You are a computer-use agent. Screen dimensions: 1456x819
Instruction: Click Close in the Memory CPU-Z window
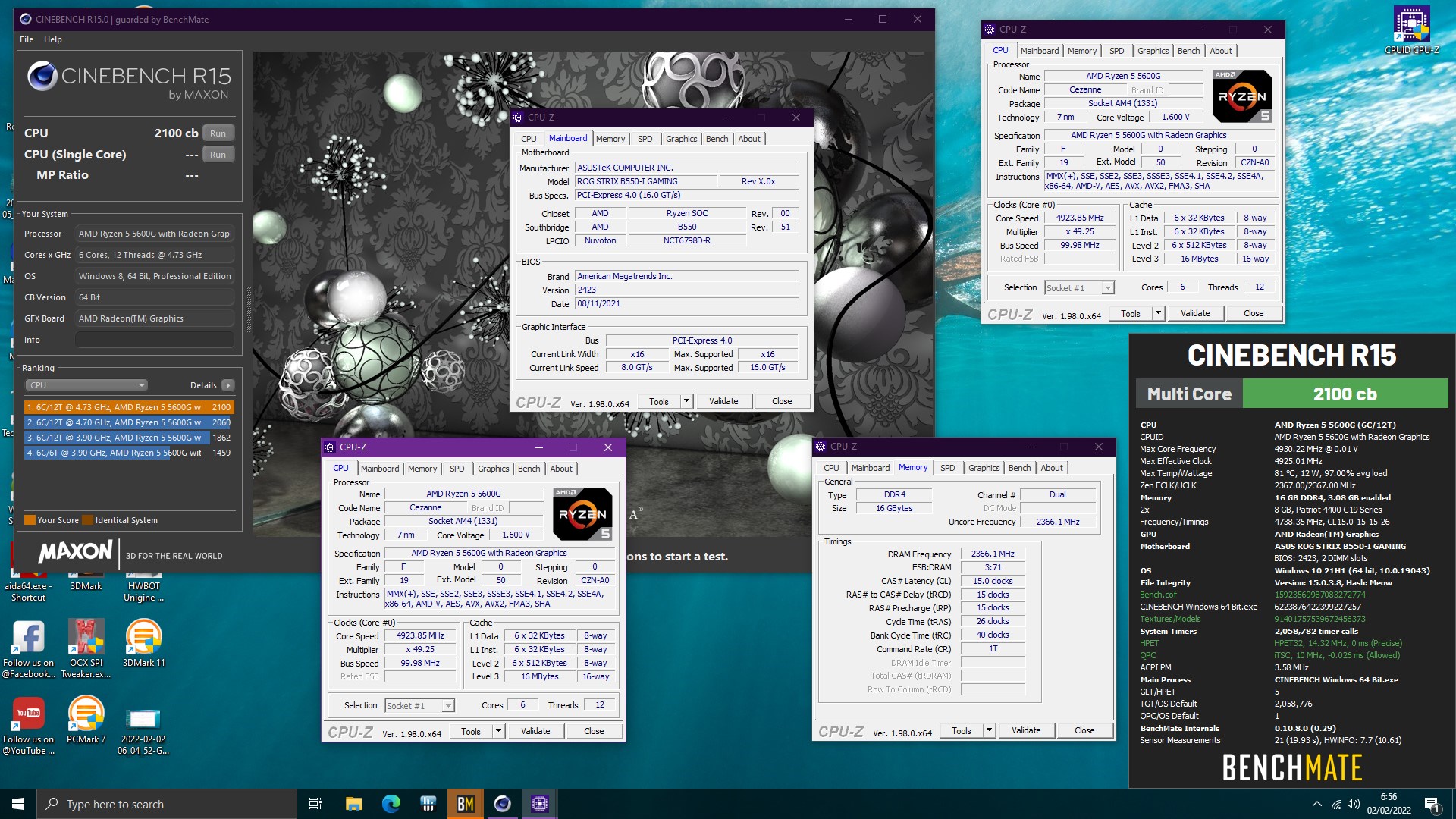point(1084,730)
